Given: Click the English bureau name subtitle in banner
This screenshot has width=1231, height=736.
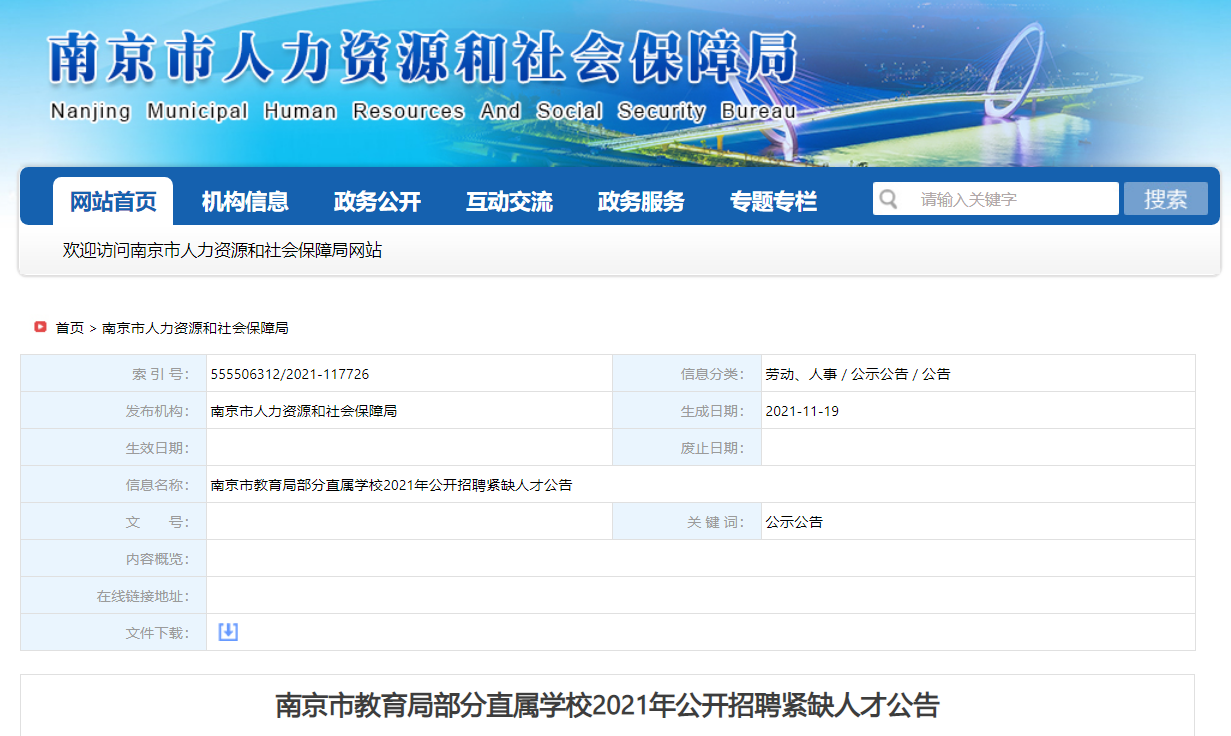Looking at the screenshot, I should click(x=423, y=111).
